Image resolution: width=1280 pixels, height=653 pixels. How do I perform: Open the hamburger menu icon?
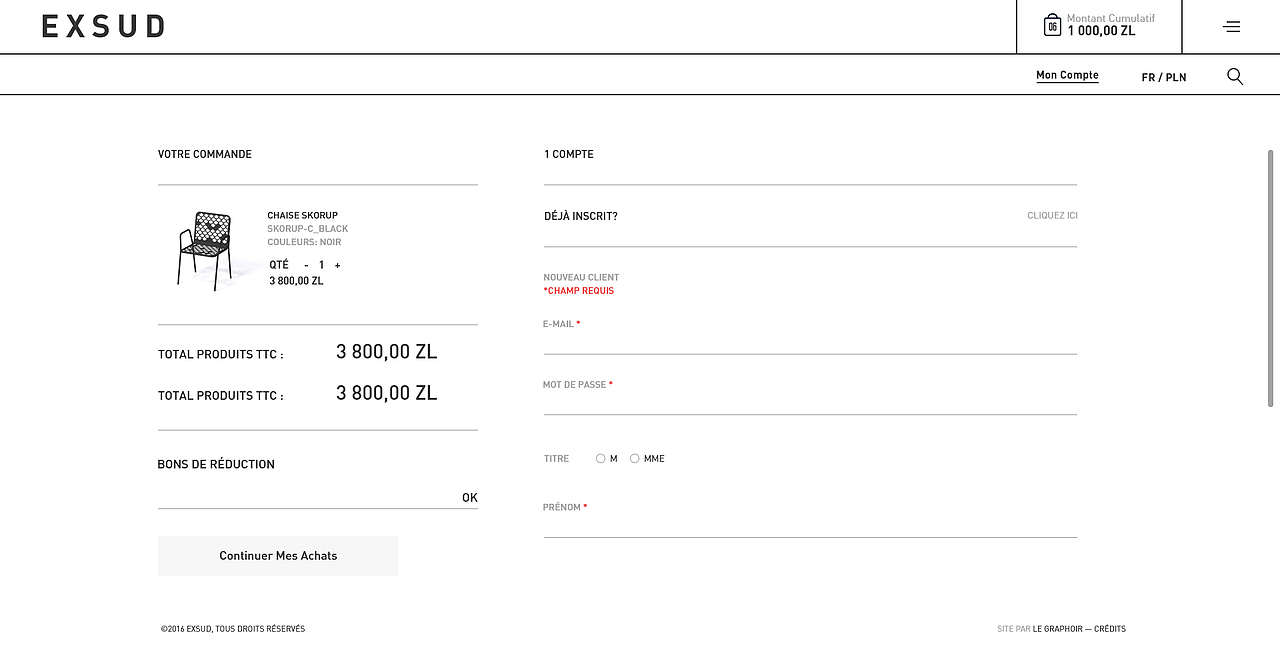[x=1231, y=27]
